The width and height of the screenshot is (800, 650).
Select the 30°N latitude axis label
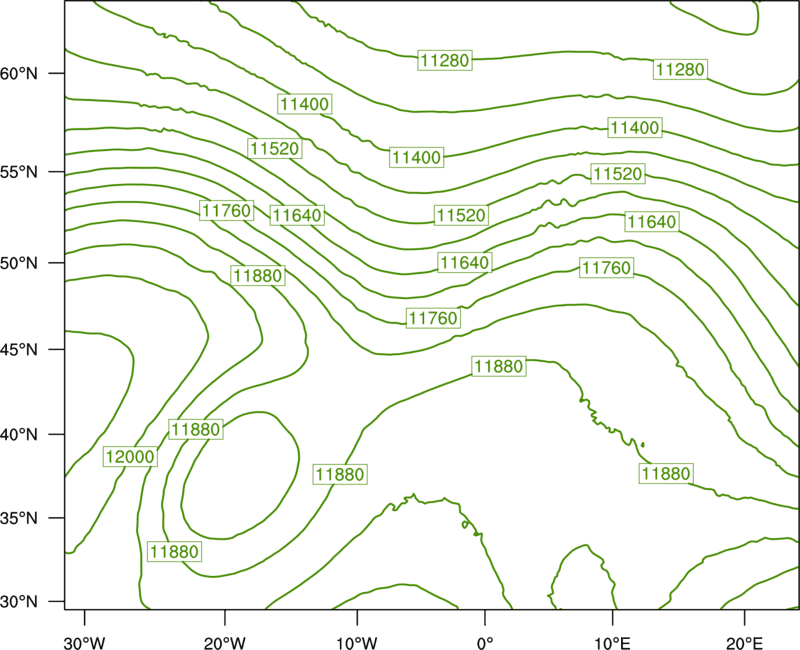point(19,602)
